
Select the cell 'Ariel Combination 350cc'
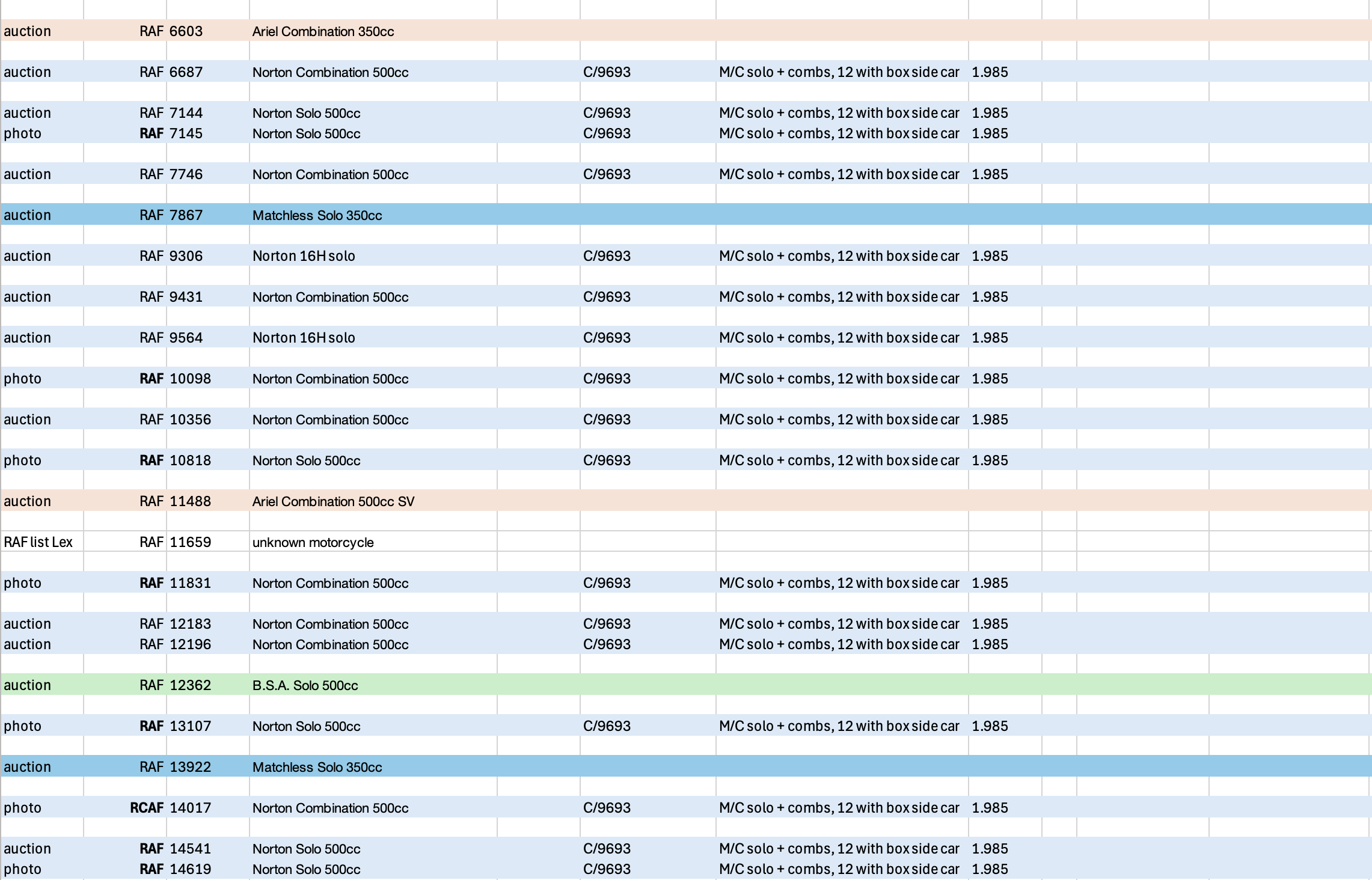click(373, 31)
